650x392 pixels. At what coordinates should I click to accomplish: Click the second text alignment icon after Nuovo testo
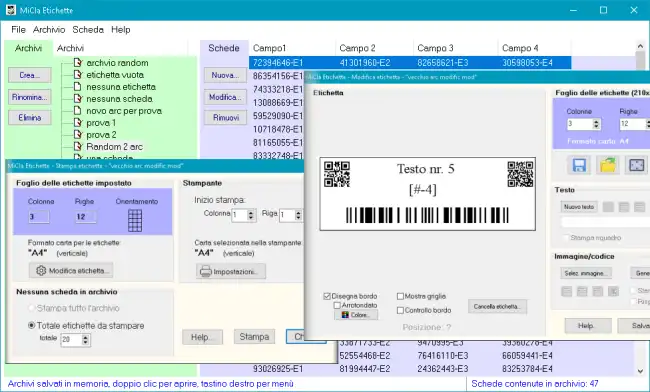coord(624,207)
